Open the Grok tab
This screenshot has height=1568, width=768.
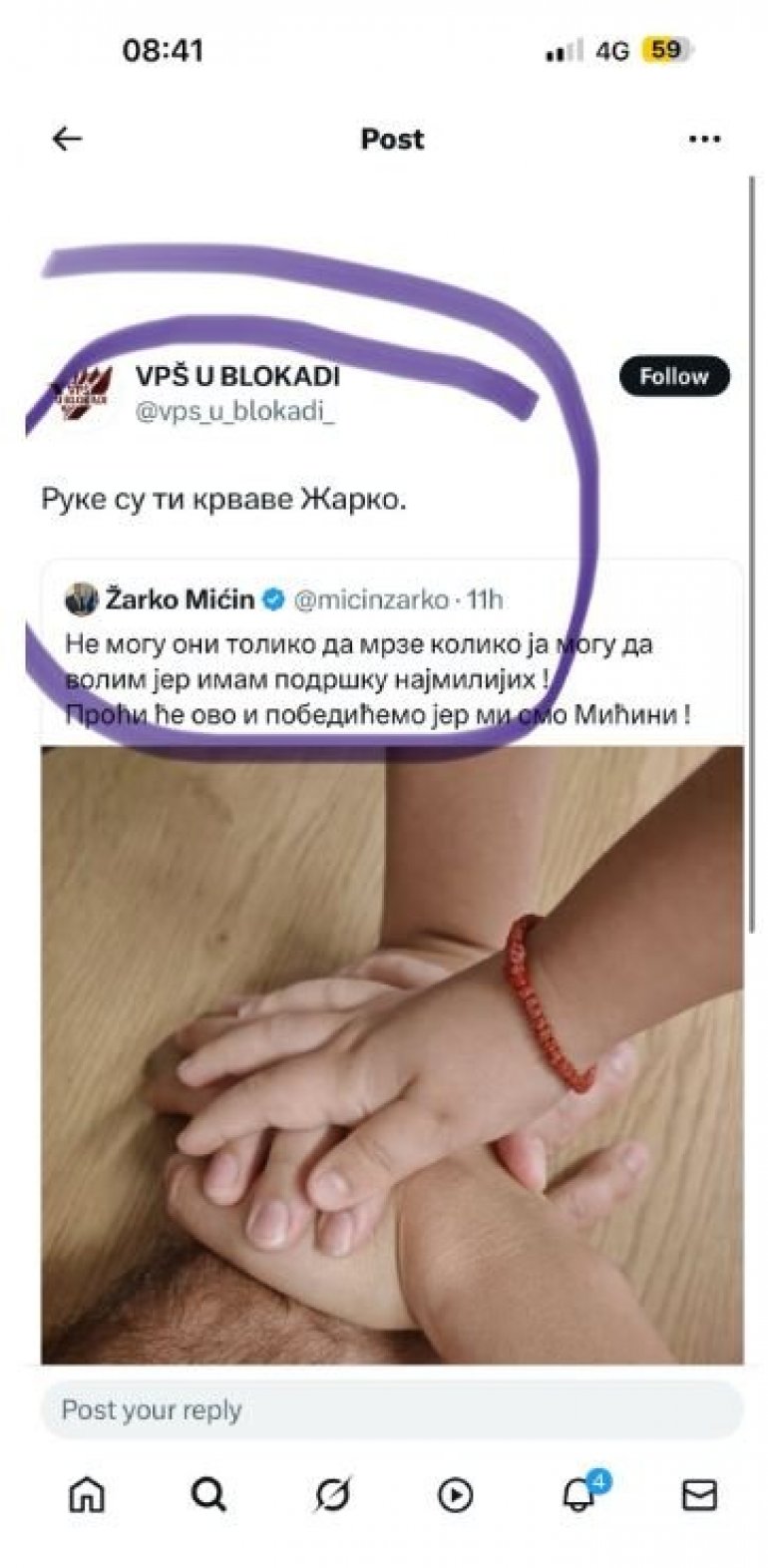[x=332, y=1494]
